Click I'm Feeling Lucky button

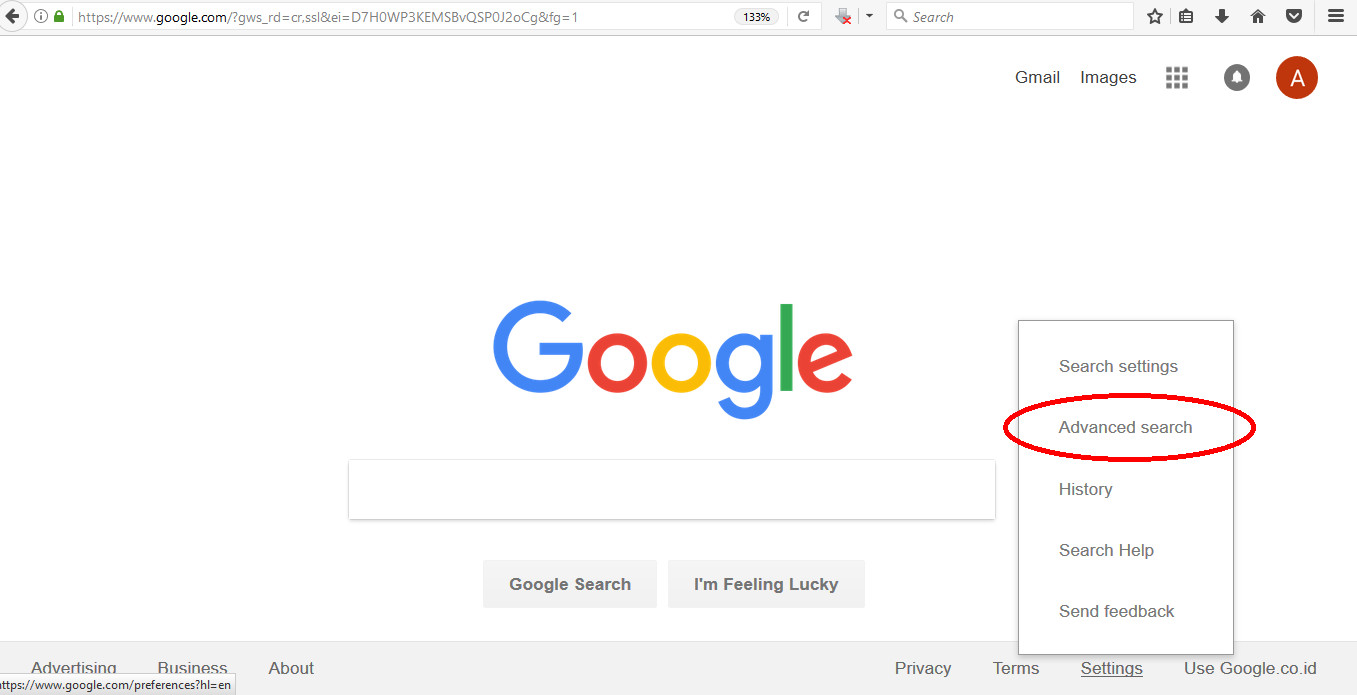point(766,584)
